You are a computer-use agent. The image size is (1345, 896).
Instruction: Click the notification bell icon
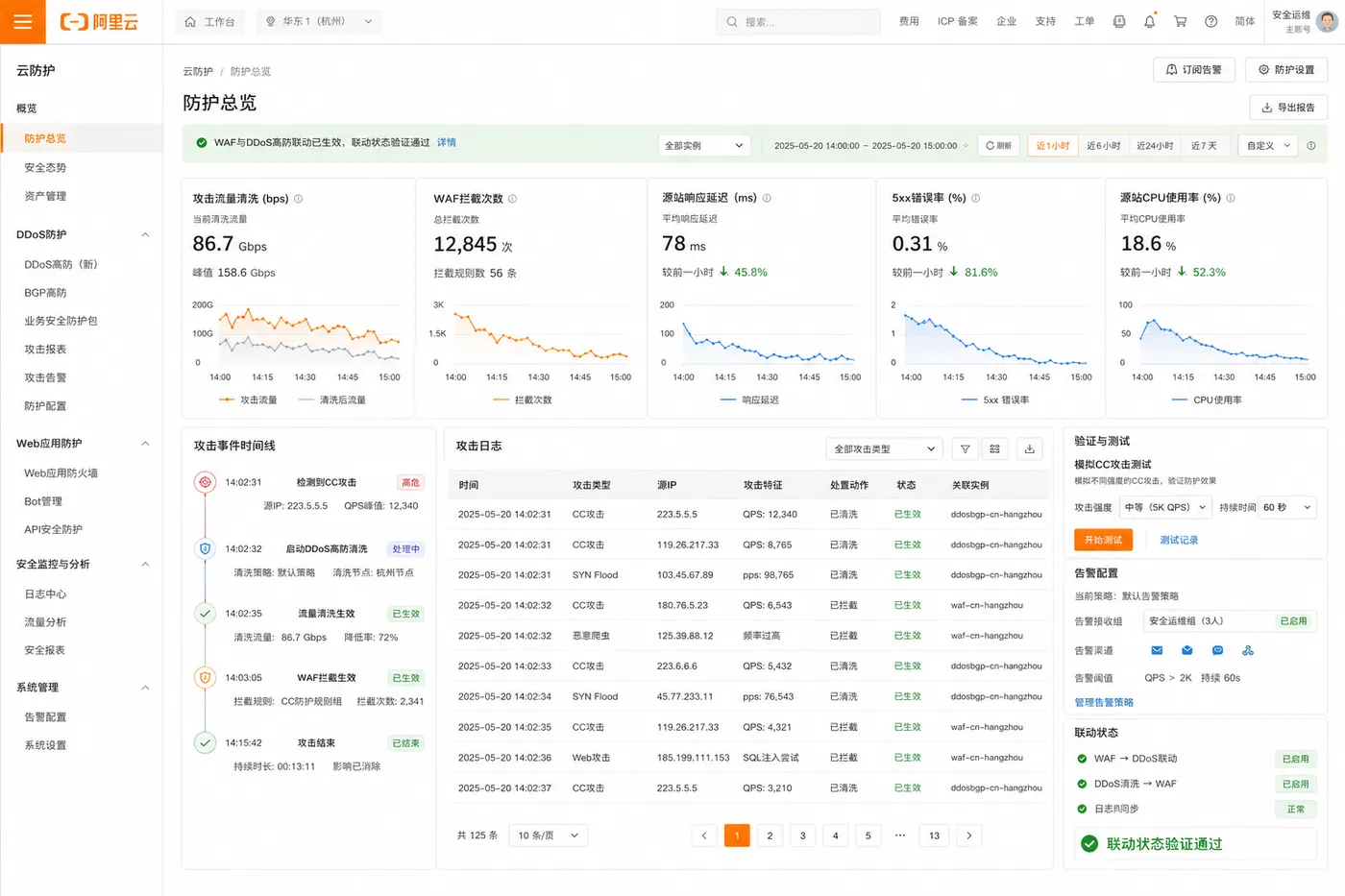pyautogui.click(x=1149, y=21)
